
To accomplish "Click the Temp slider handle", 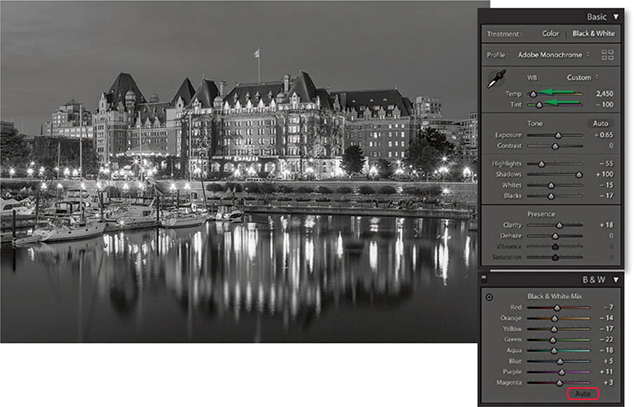I will [533, 94].
